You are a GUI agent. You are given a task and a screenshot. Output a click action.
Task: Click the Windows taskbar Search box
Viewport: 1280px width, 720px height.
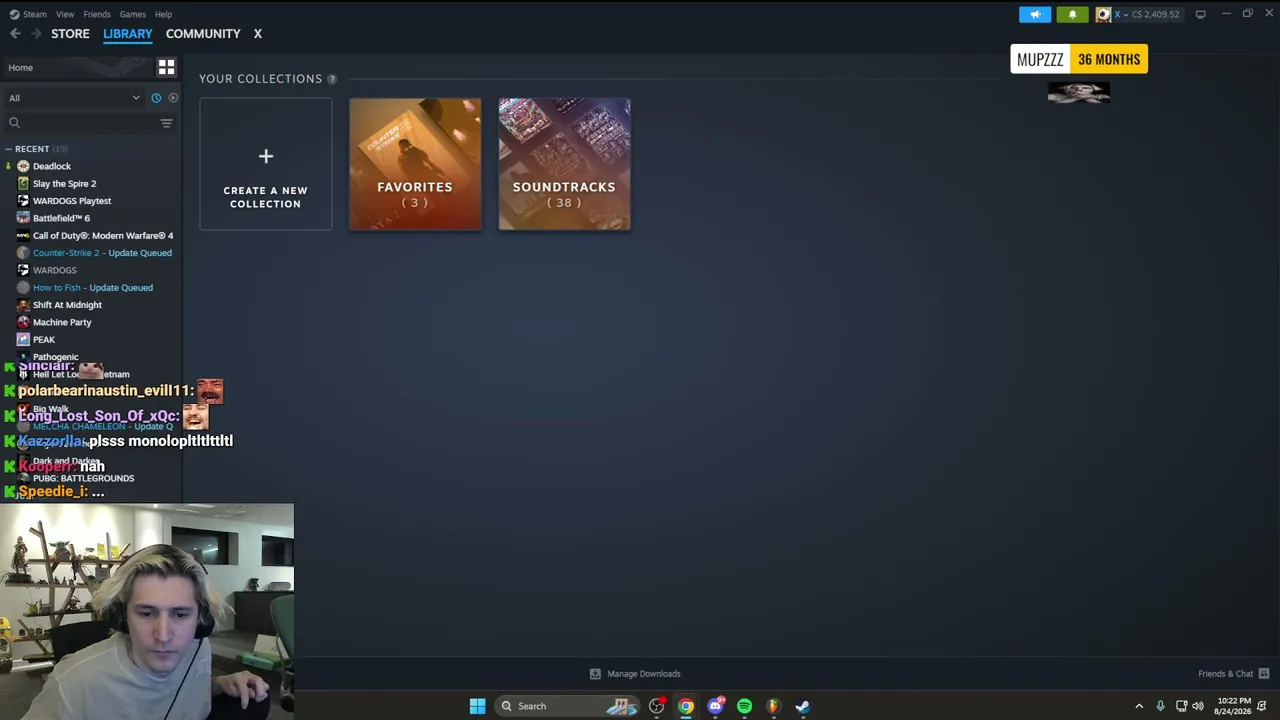pyautogui.click(x=567, y=706)
